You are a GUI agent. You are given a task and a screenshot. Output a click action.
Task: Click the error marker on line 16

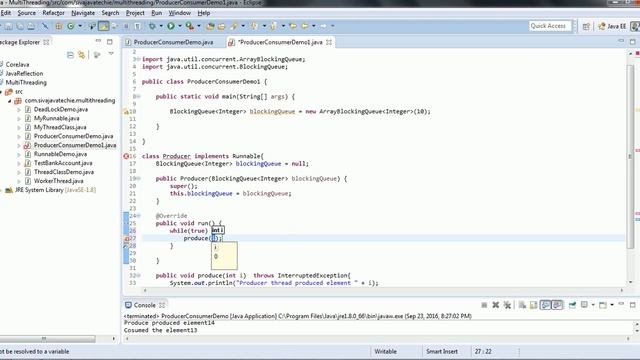(x=126, y=156)
